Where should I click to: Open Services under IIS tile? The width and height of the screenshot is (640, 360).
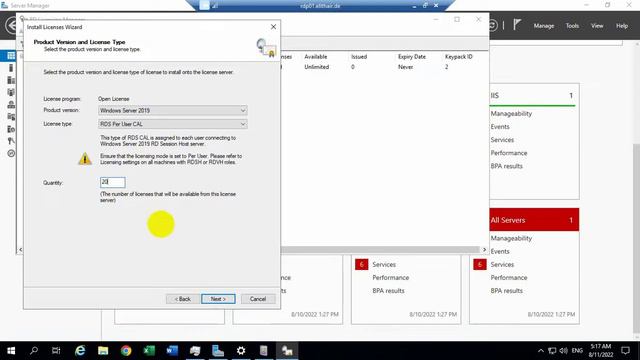pyautogui.click(x=502, y=140)
